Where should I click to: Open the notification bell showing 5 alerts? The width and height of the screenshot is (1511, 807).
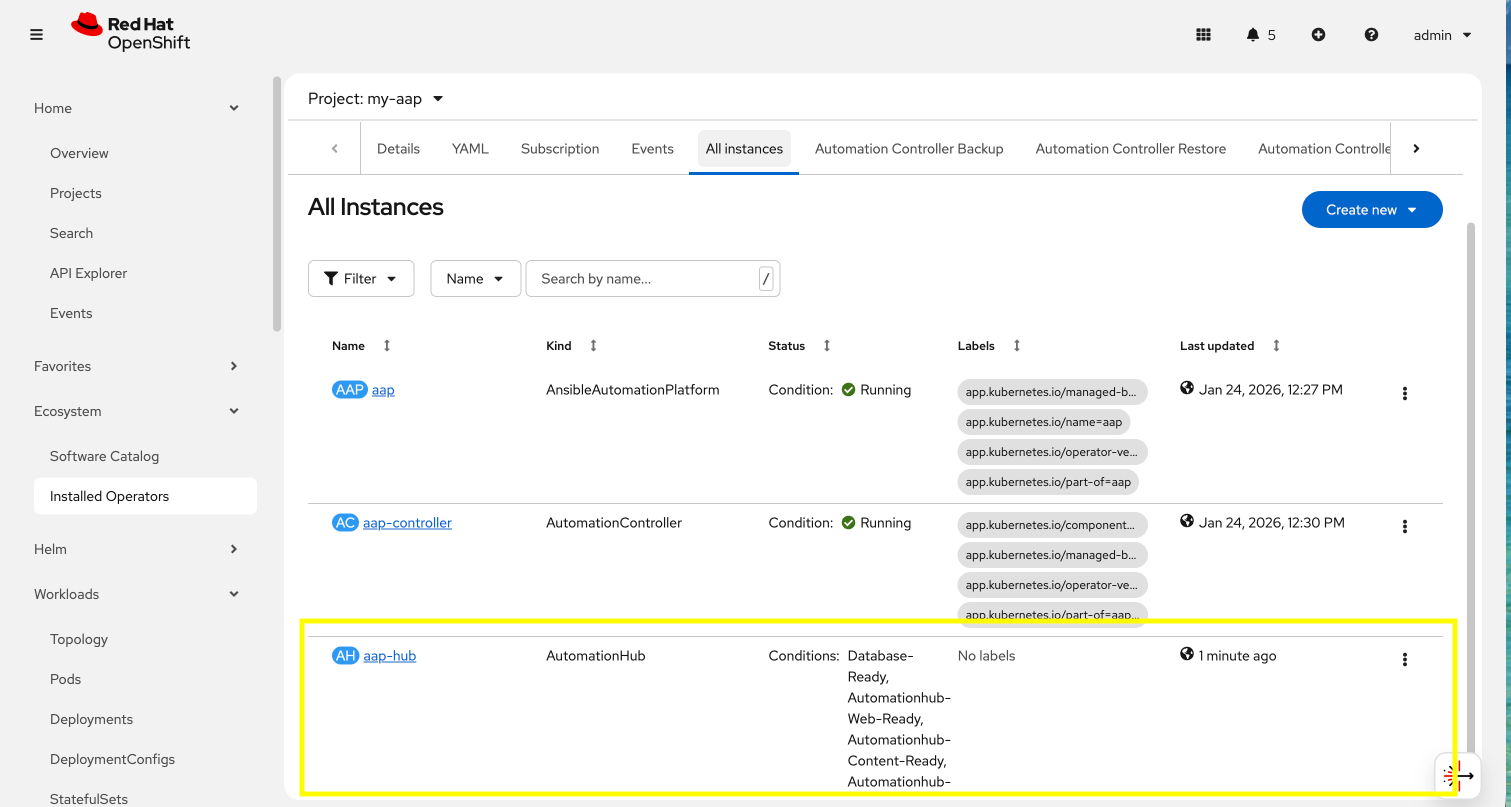click(x=1255, y=34)
